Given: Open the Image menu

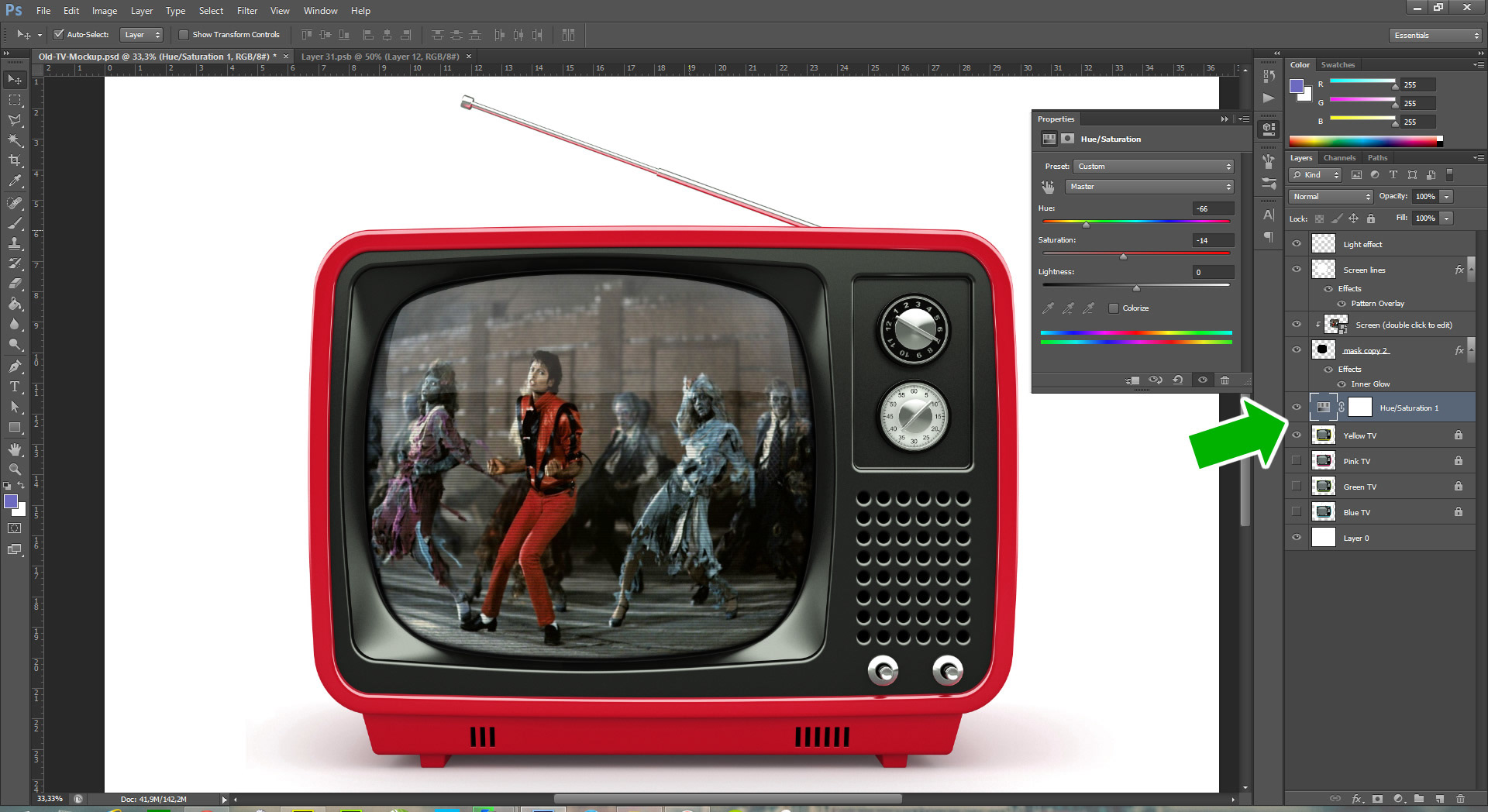Looking at the screenshot, I should tap(105, 11).
